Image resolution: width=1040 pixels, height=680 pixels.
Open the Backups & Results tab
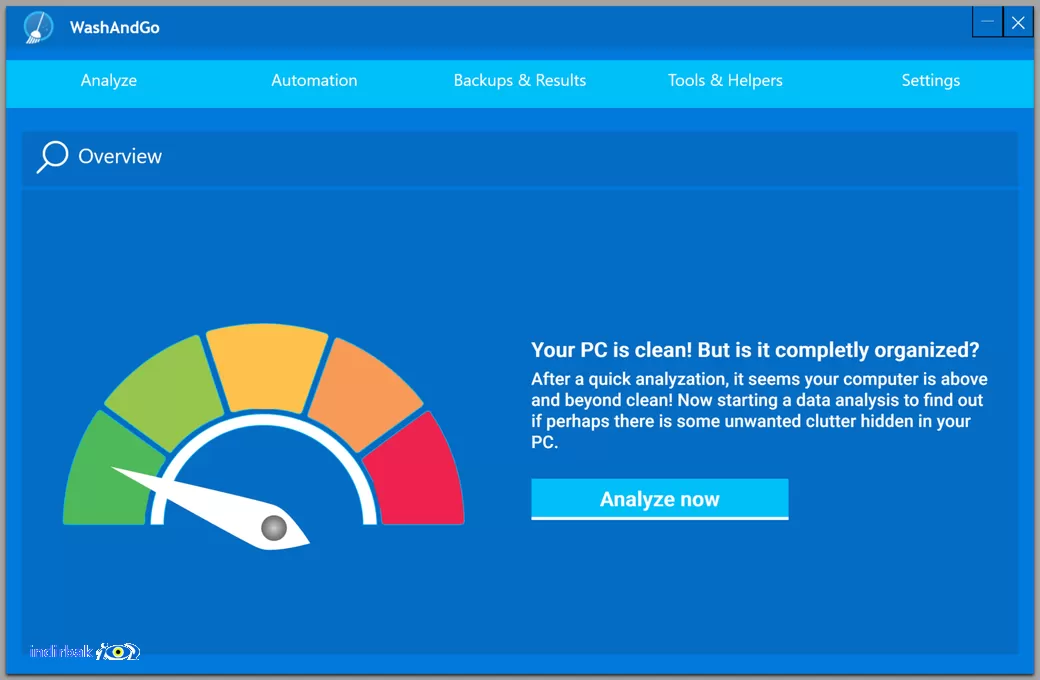click(x=520, y=80)
